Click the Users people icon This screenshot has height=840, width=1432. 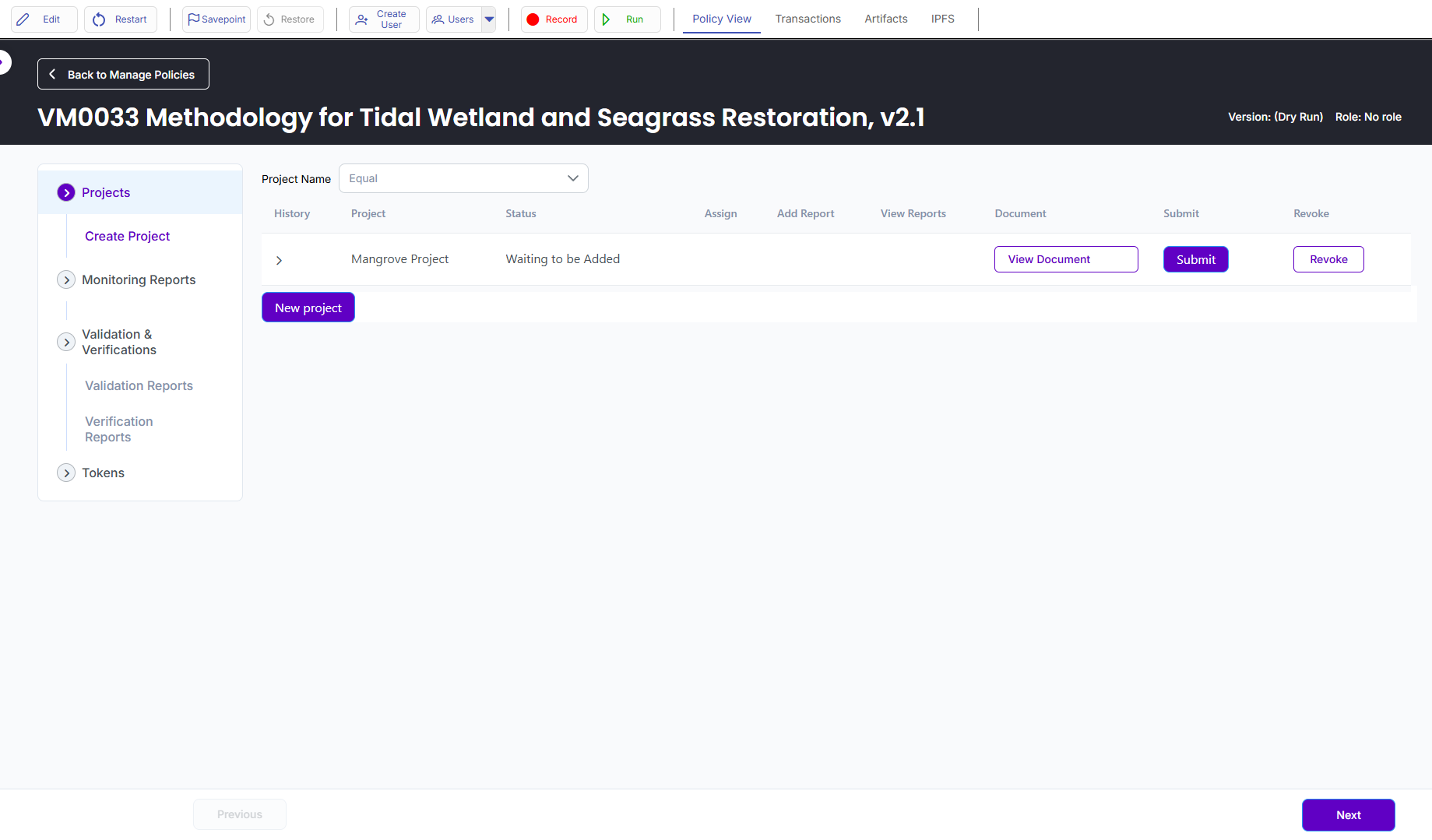click(x=438, y=19)
